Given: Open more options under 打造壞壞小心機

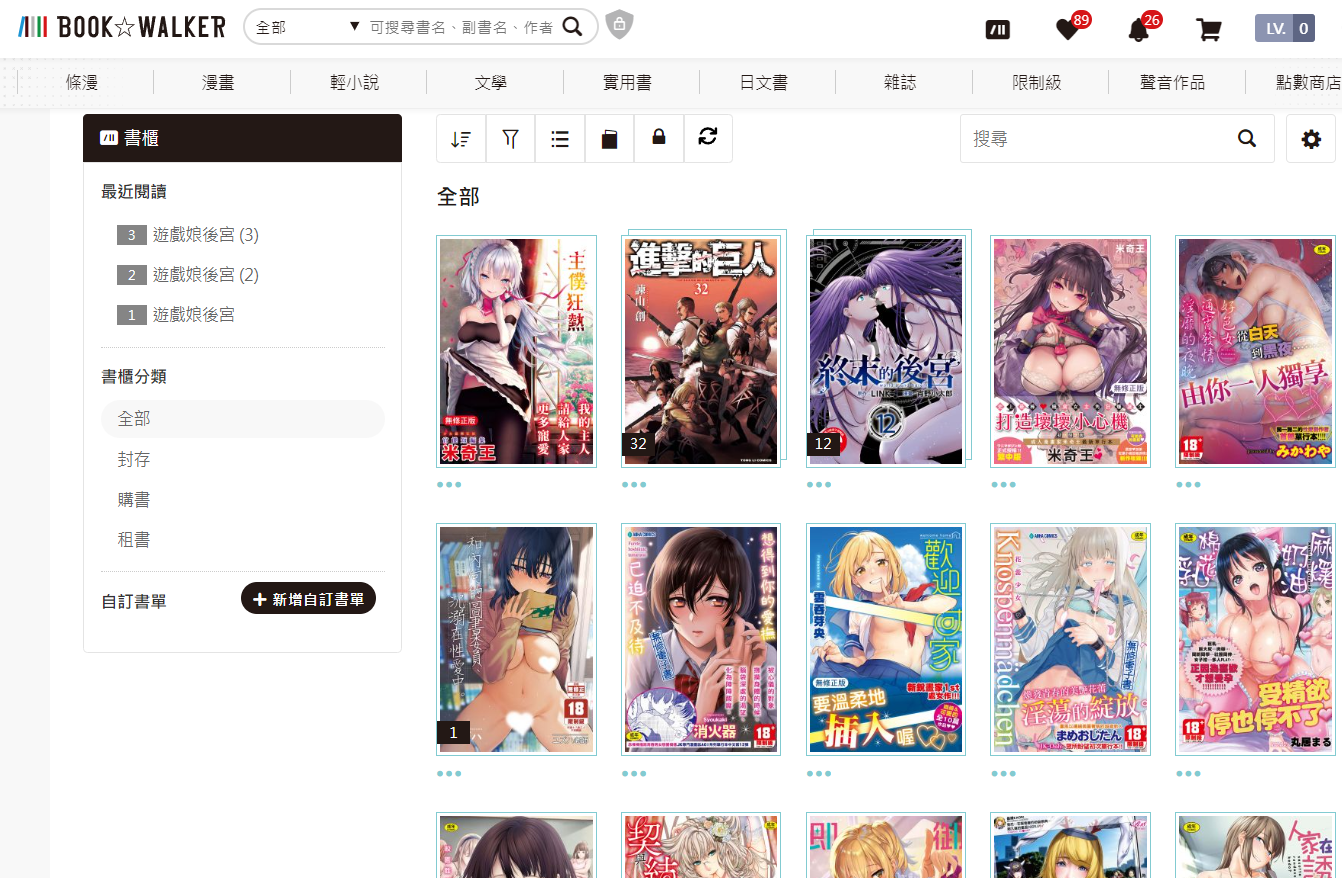Looking at the screenshot, I should click(x=1004, y=485).
